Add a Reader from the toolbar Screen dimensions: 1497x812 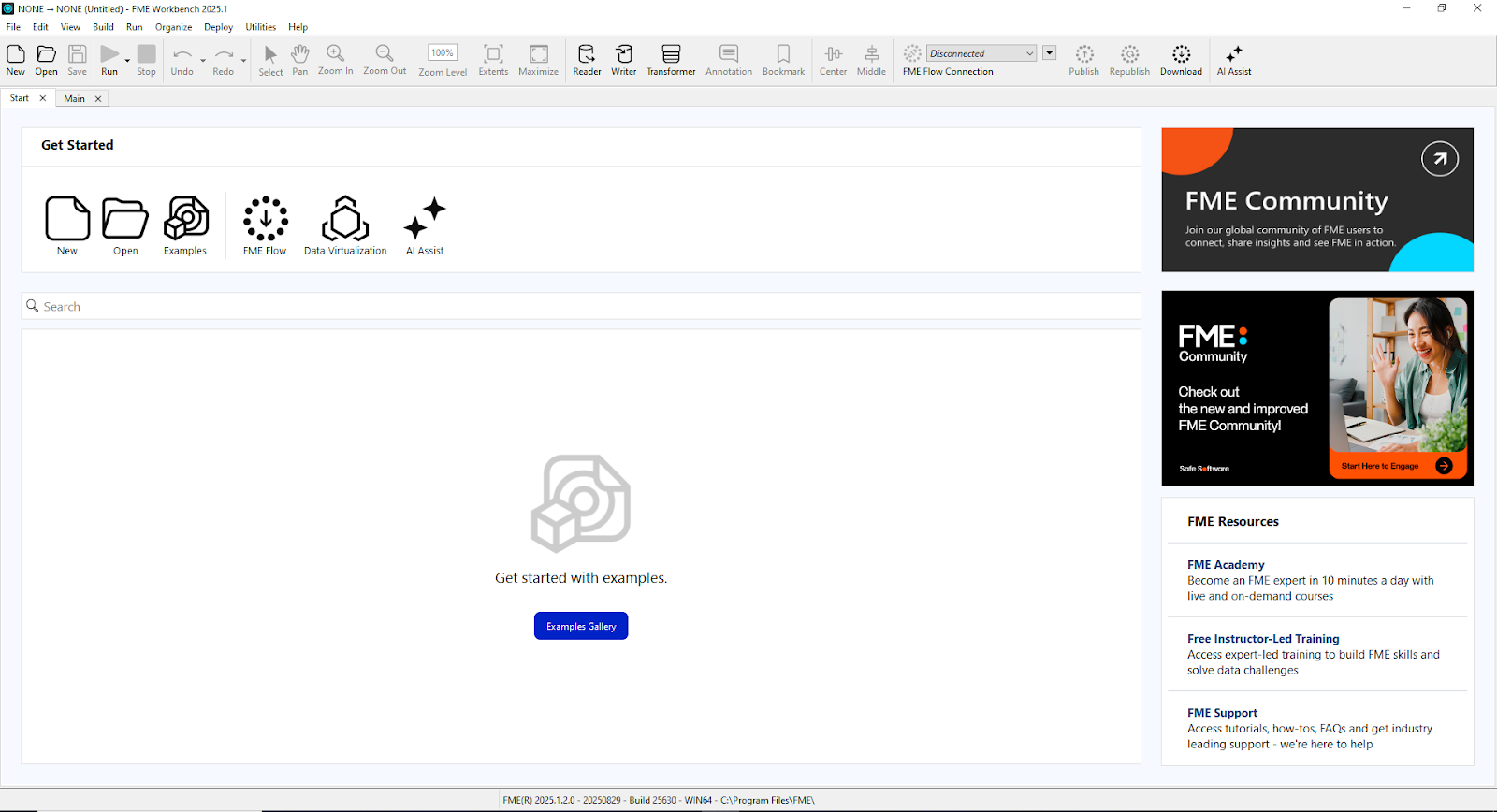click(x=587, y=60)
